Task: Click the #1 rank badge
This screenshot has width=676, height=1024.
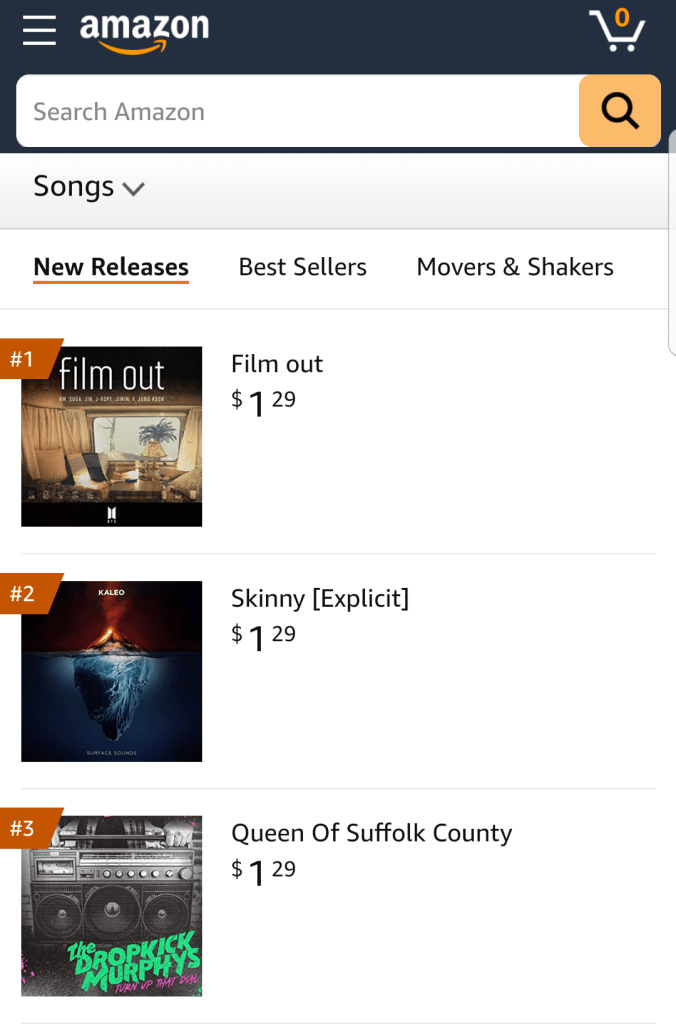Action: tap(24, 359)
